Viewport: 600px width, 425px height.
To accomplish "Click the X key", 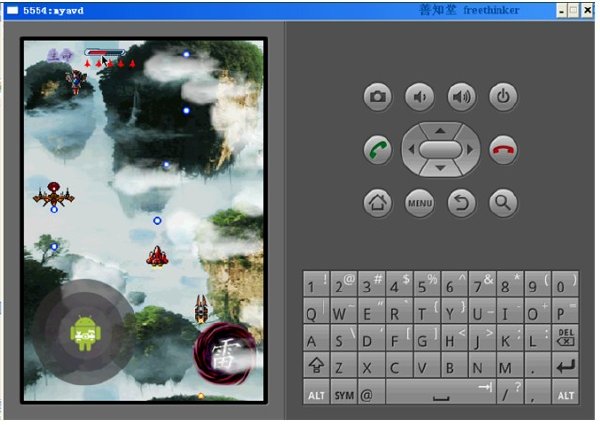I will pos(371,365).
